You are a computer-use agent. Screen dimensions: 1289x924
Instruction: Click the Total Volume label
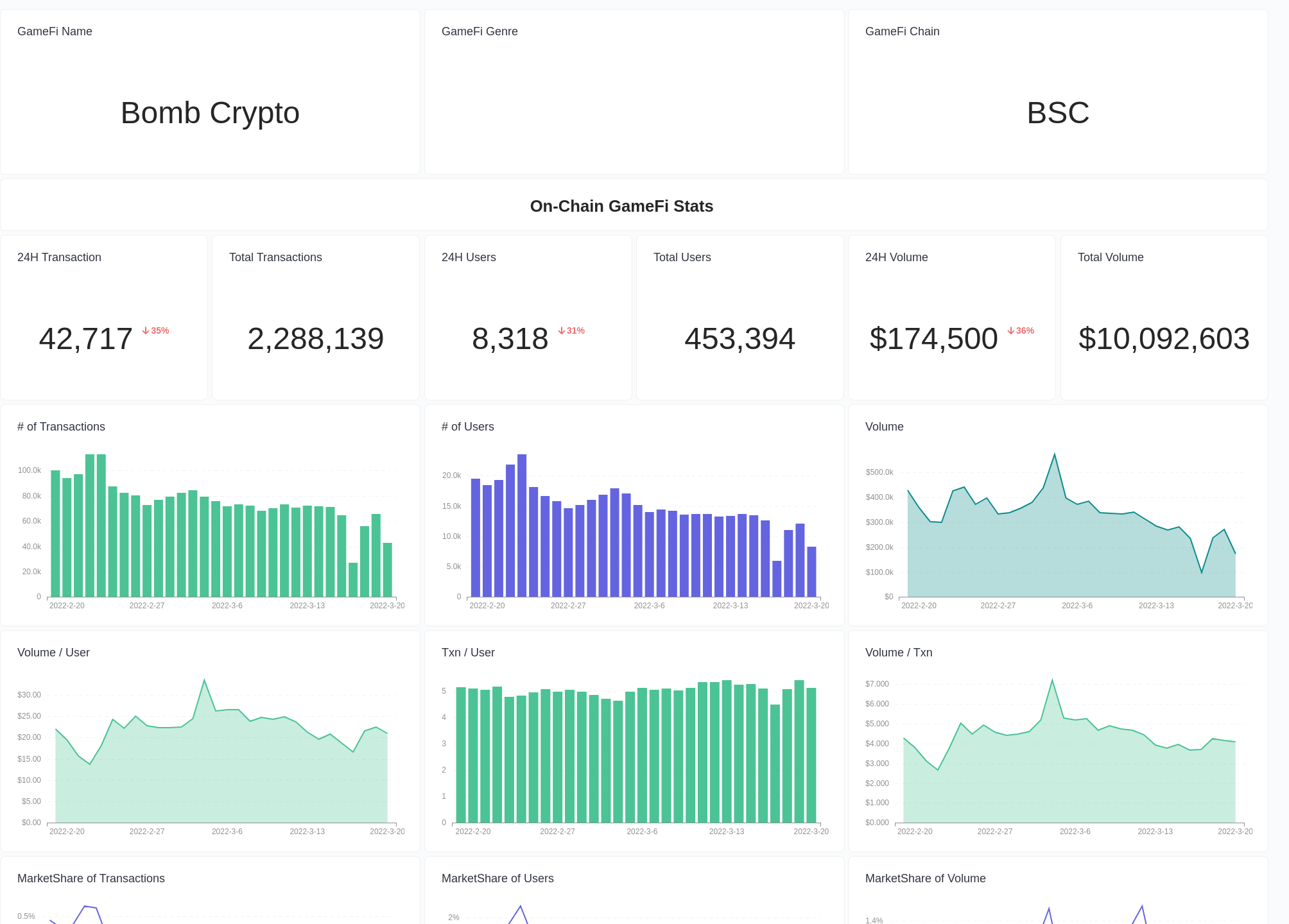pos(1110,257)
